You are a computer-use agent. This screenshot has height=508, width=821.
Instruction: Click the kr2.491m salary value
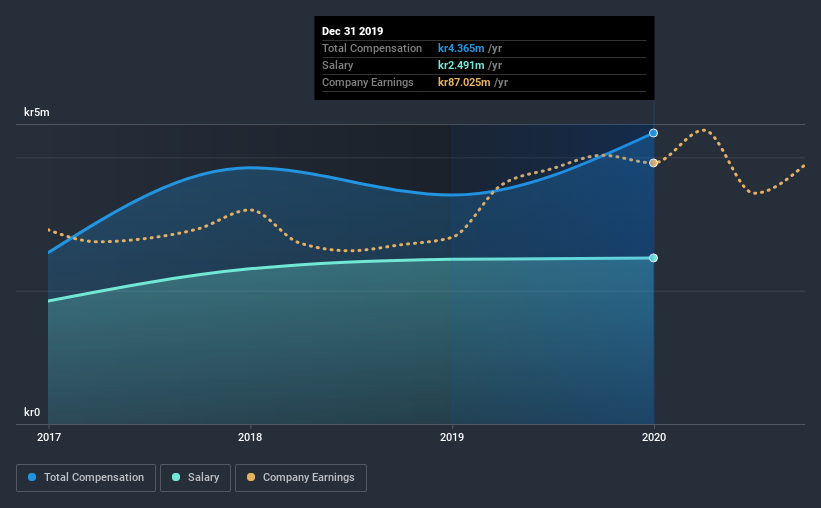point(461,65)
